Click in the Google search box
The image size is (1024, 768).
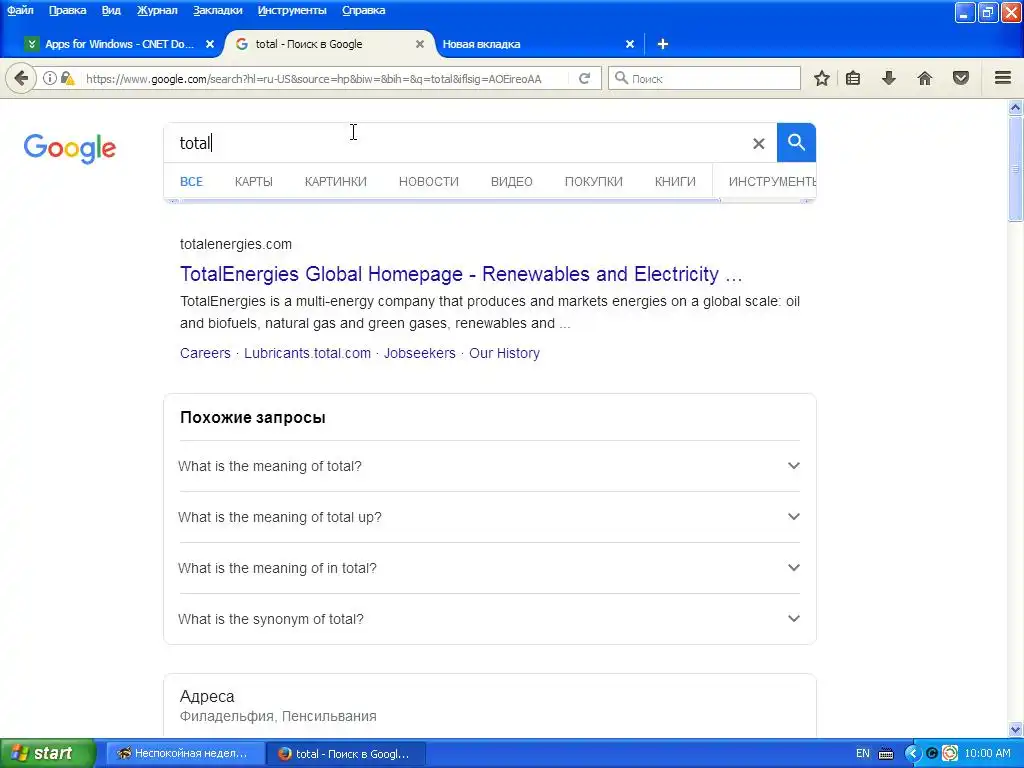(457, 143)
